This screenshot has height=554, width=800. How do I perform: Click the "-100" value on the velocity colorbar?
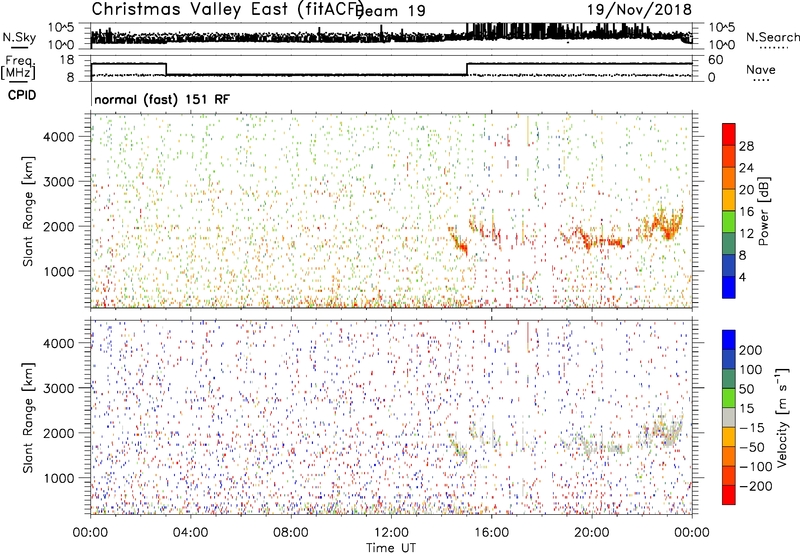(756, 467)
